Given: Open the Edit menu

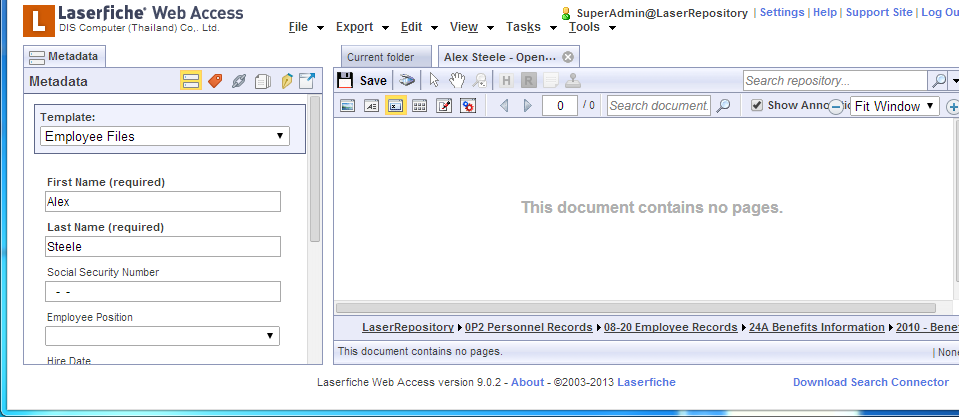Looking at the screenshot, I should click(x=419, y=27).
